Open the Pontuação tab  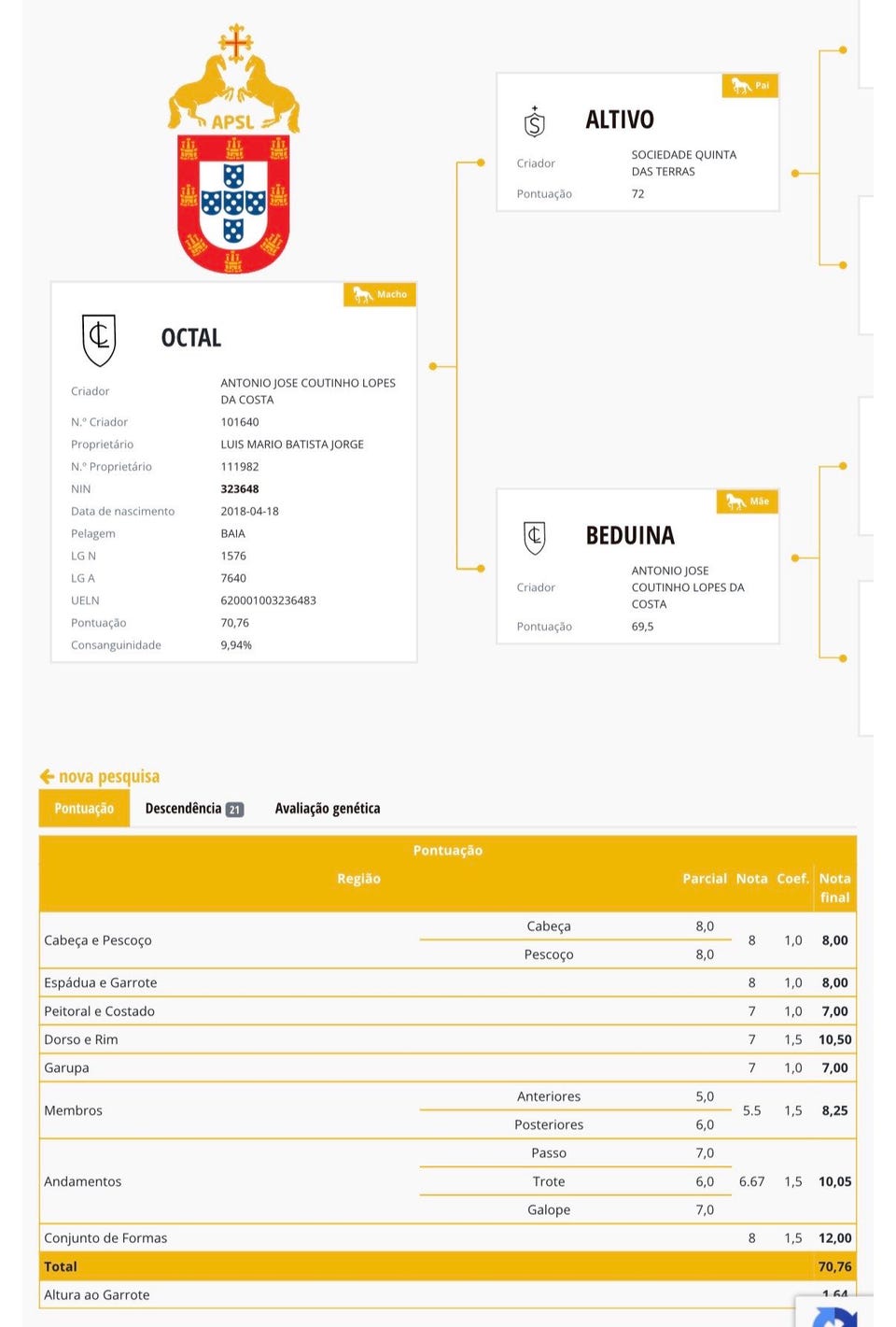coord(84,809)
